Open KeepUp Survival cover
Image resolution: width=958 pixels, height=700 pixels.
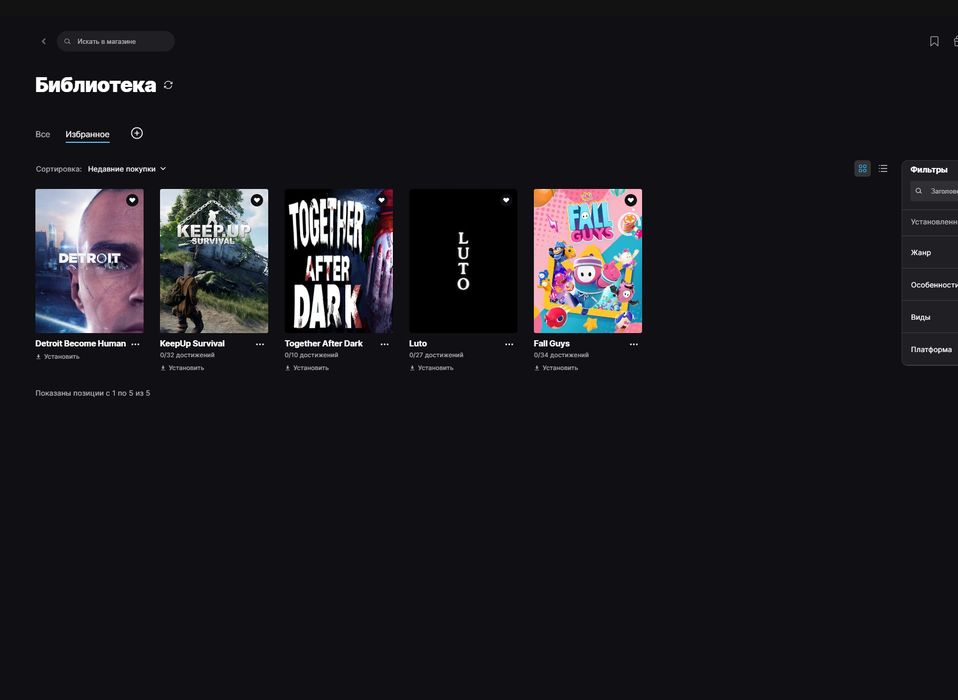point(214,261)
